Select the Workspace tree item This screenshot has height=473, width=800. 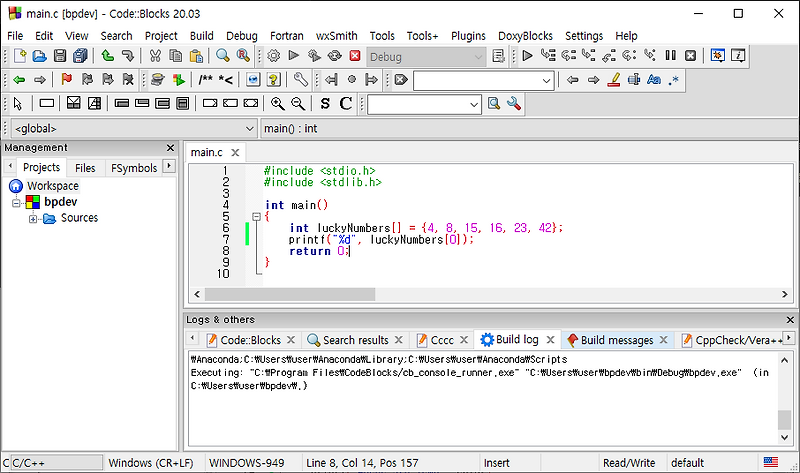click(53, 186)
